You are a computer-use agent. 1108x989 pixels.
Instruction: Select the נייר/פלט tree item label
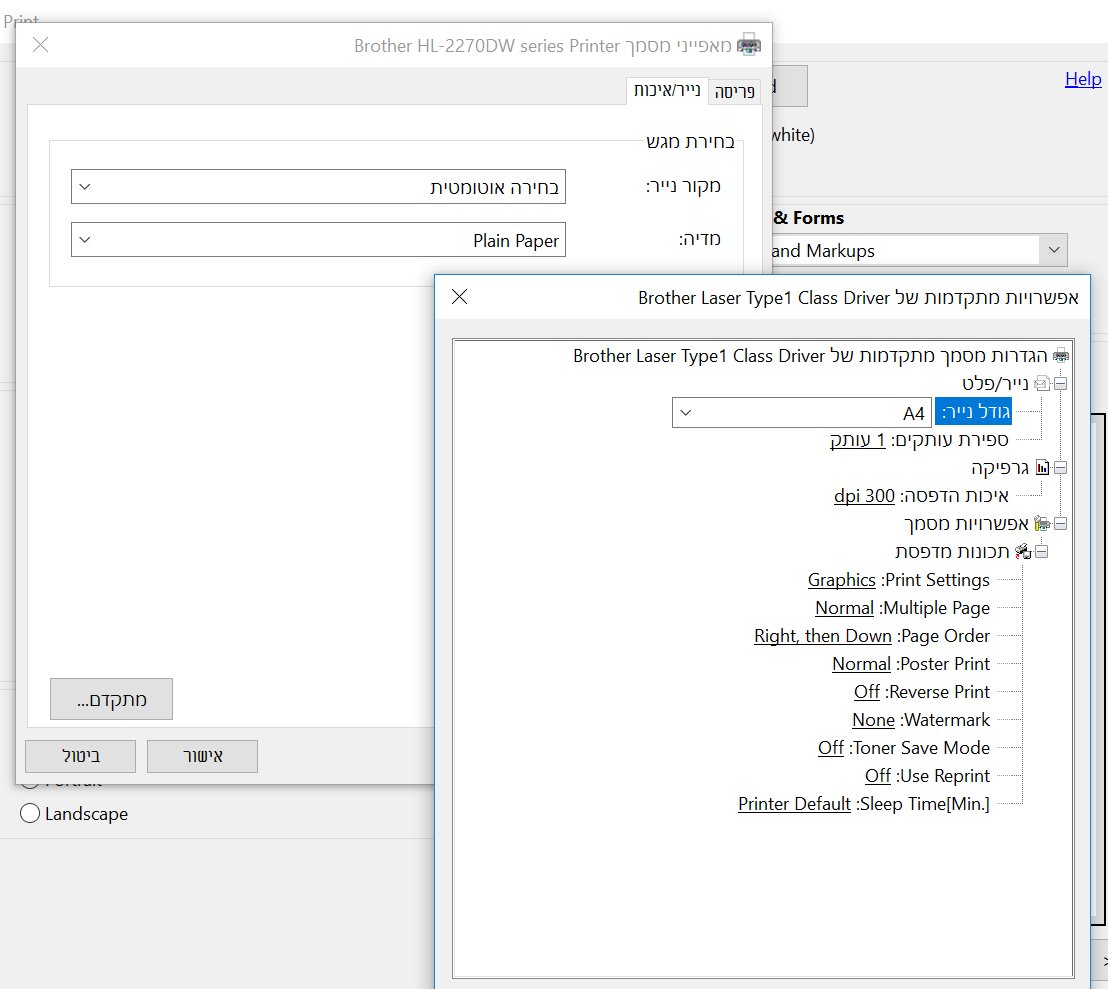[x=995, y=384]
